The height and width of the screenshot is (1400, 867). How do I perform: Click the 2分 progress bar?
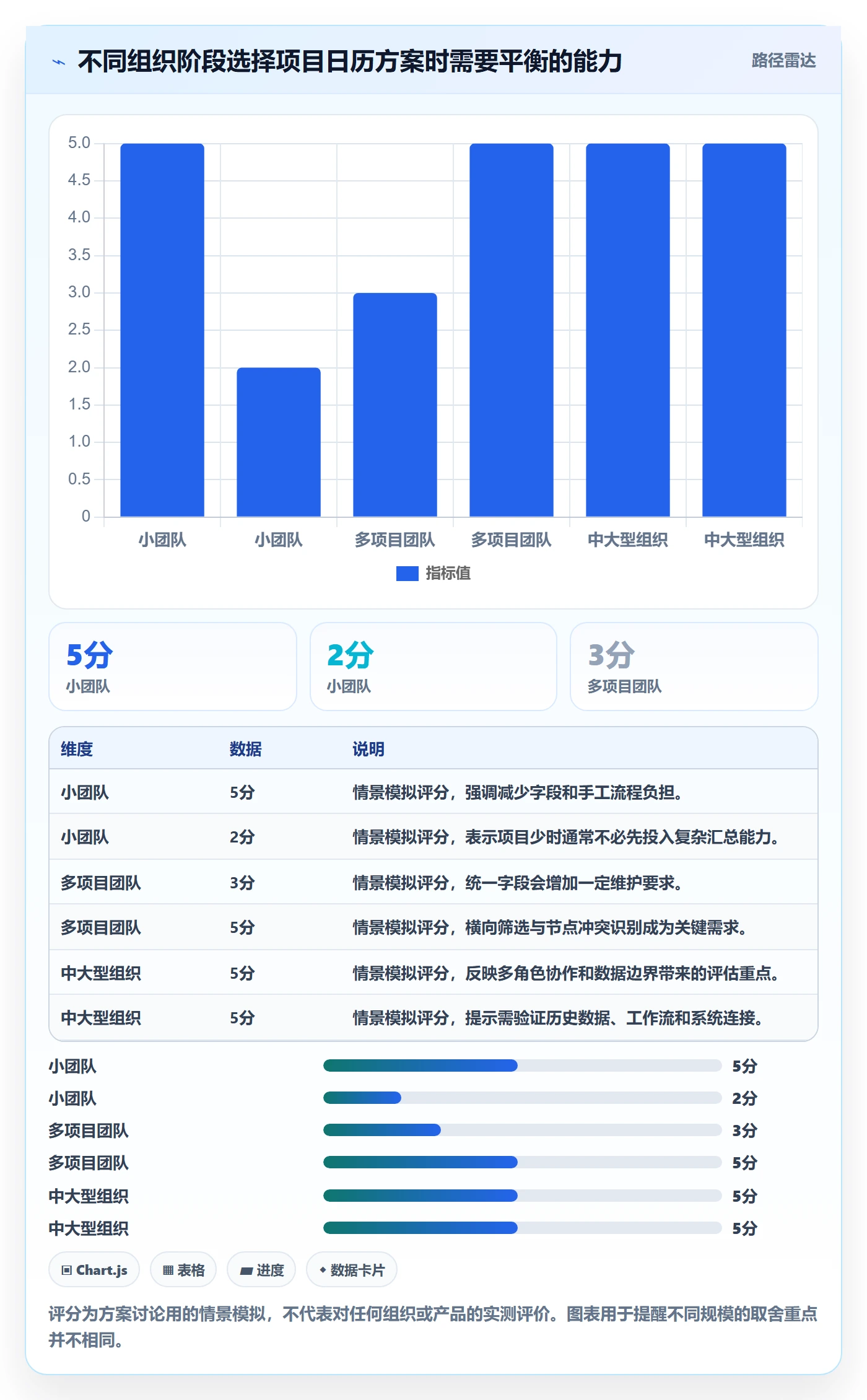(x=523, y=1098)
